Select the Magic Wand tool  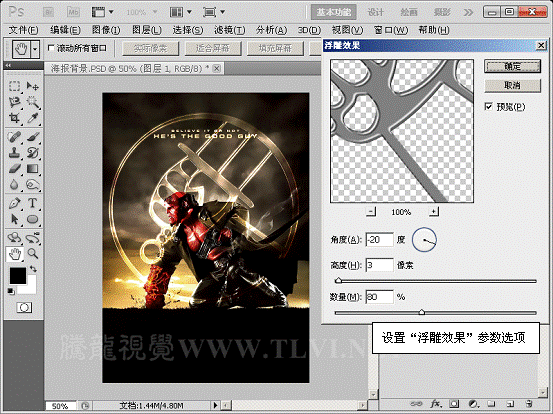pos(32,102)
